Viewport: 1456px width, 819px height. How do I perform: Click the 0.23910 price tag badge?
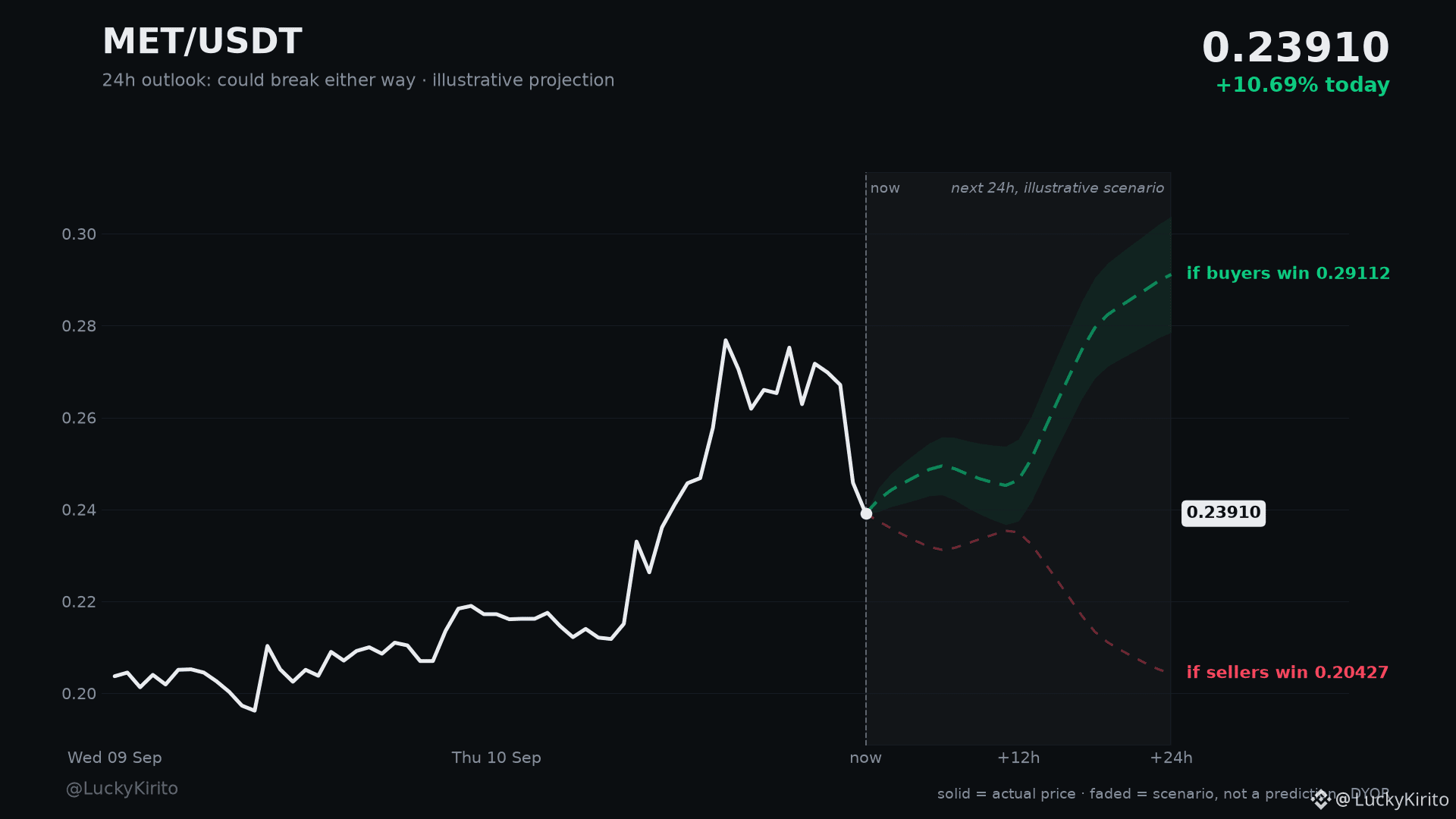(1223, 513)
